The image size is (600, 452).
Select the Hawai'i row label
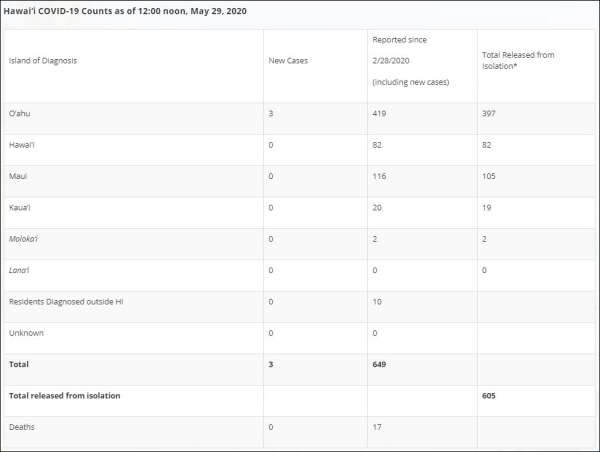(22, 145)
